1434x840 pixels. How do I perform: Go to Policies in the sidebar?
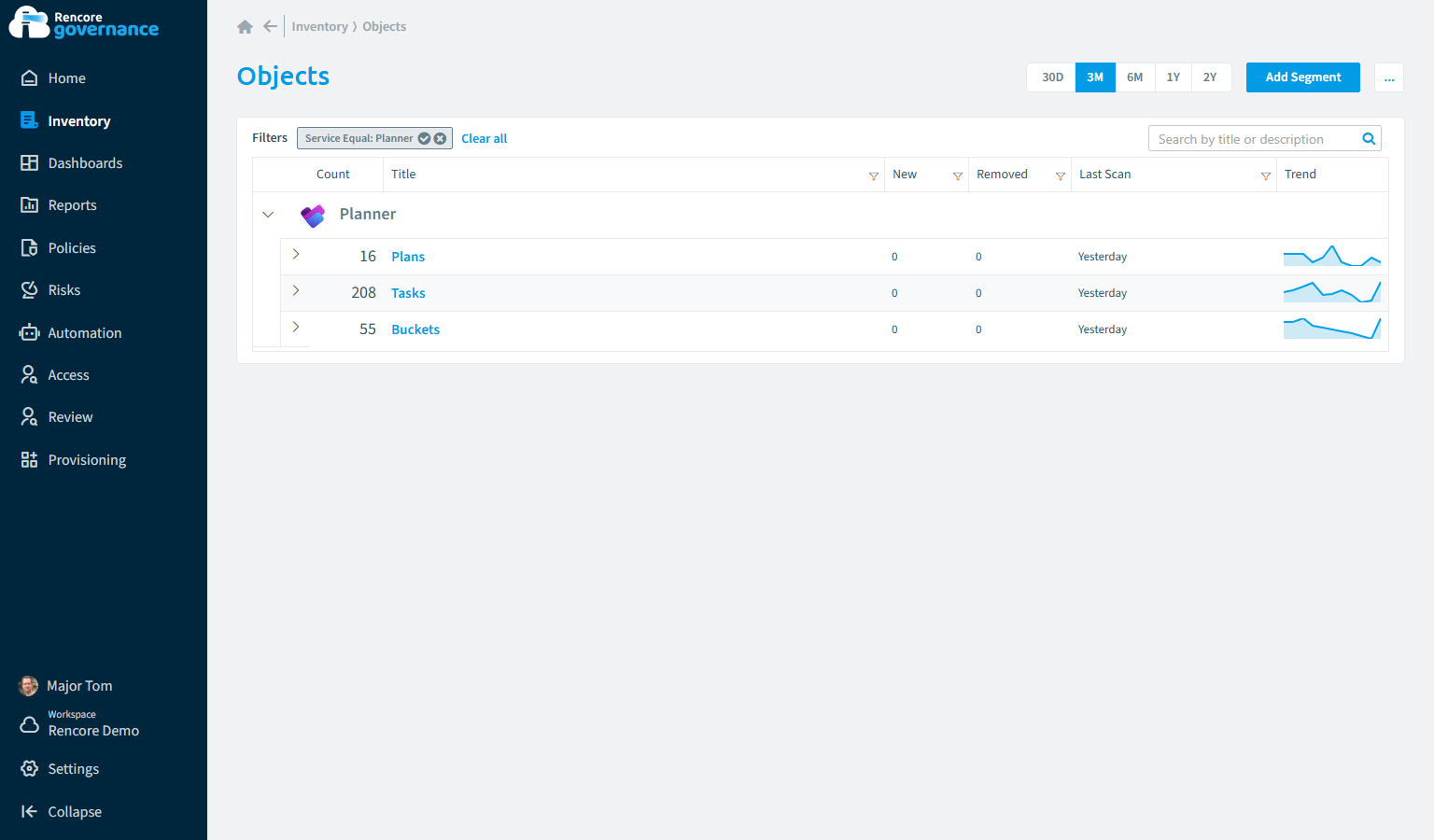click(72, 248)
